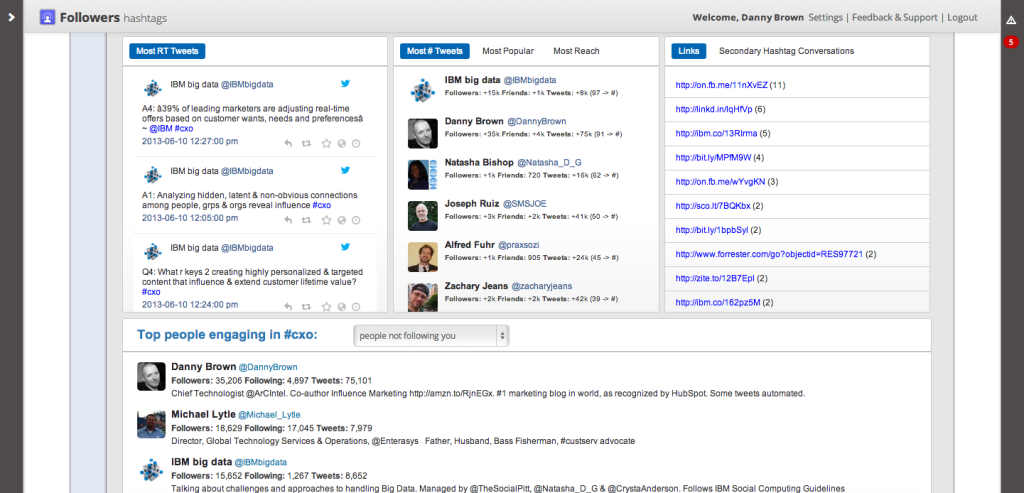1024x493 pixels.
Task: Open link http://on.fb.me/wYvgKN
Action: click(720, 182)
